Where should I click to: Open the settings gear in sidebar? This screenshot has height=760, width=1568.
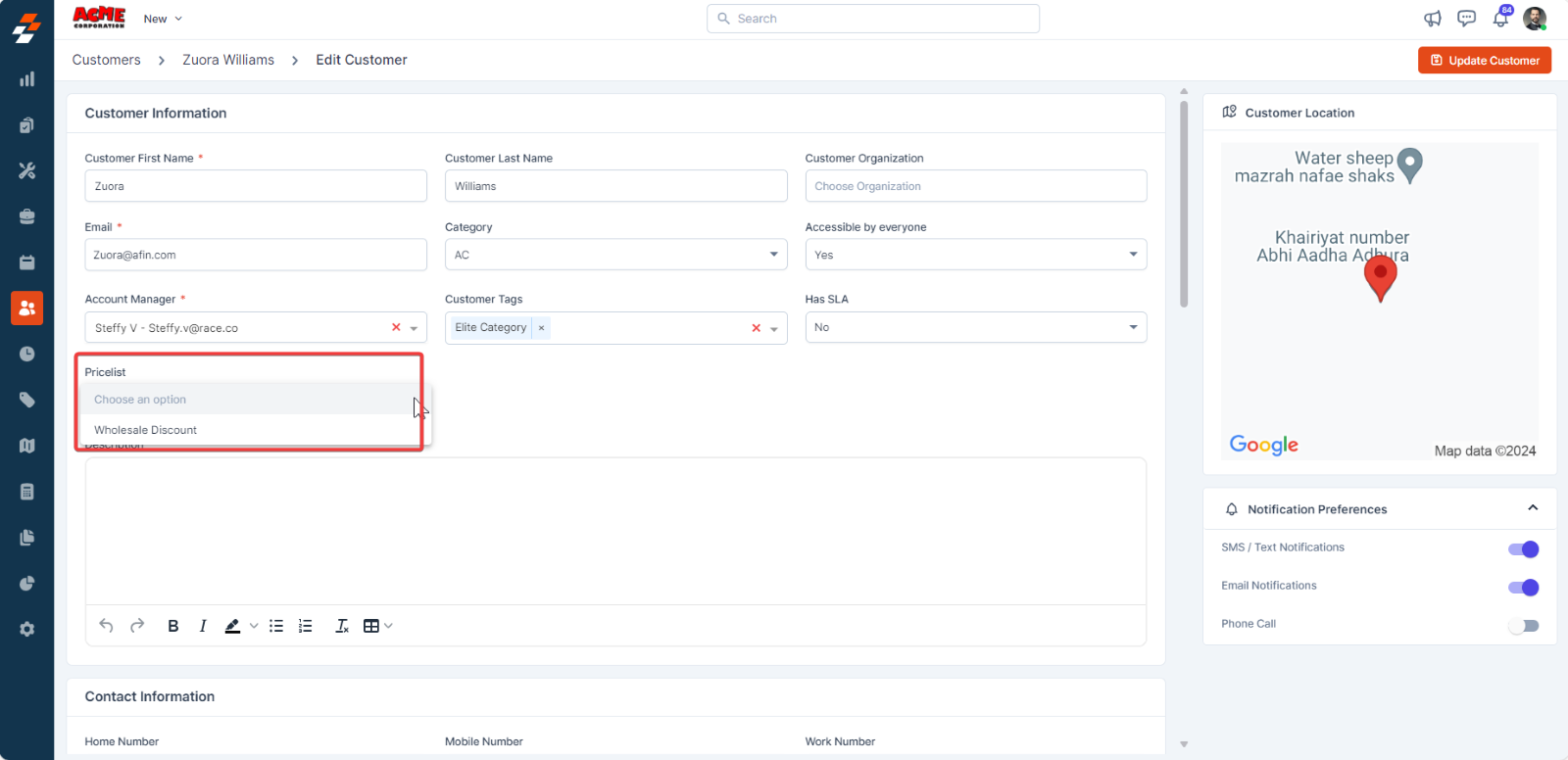26,629
